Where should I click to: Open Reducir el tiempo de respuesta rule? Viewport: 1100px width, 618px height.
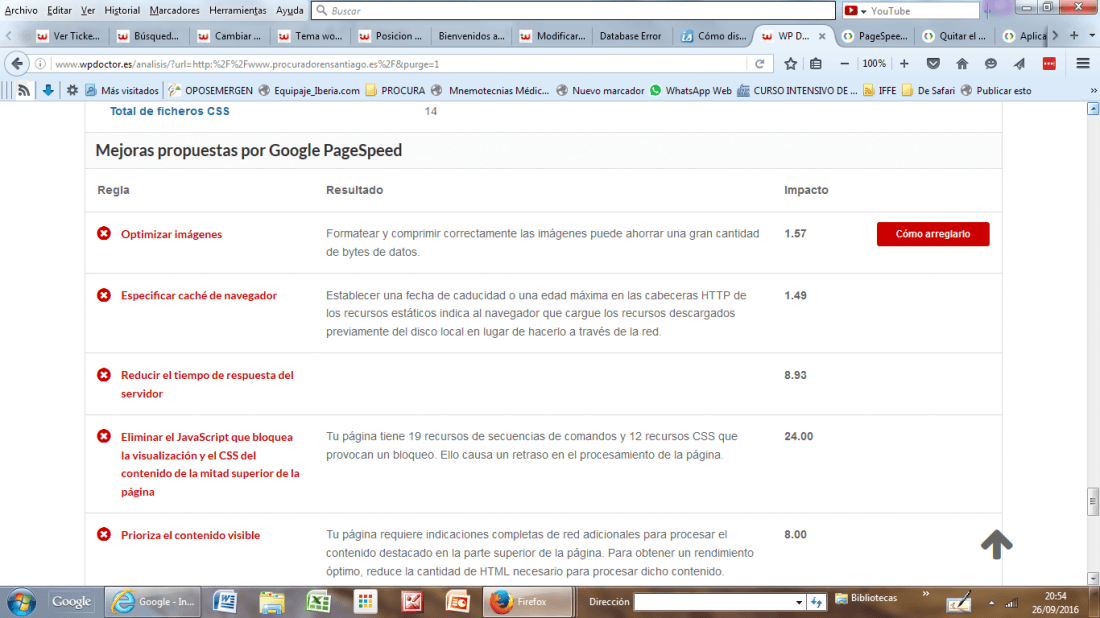(207, 384)
